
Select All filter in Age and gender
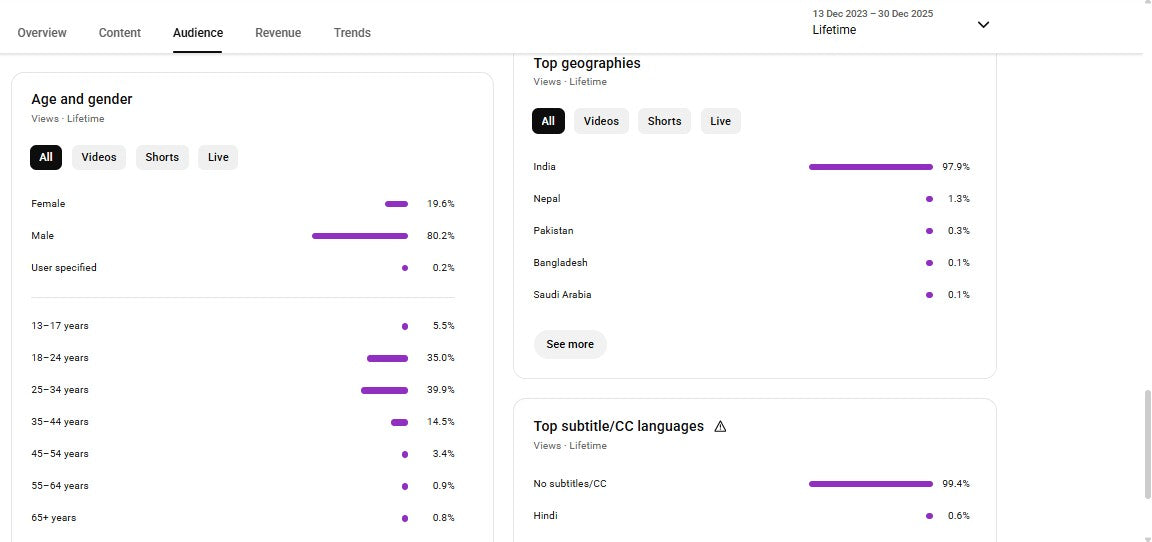46,157
